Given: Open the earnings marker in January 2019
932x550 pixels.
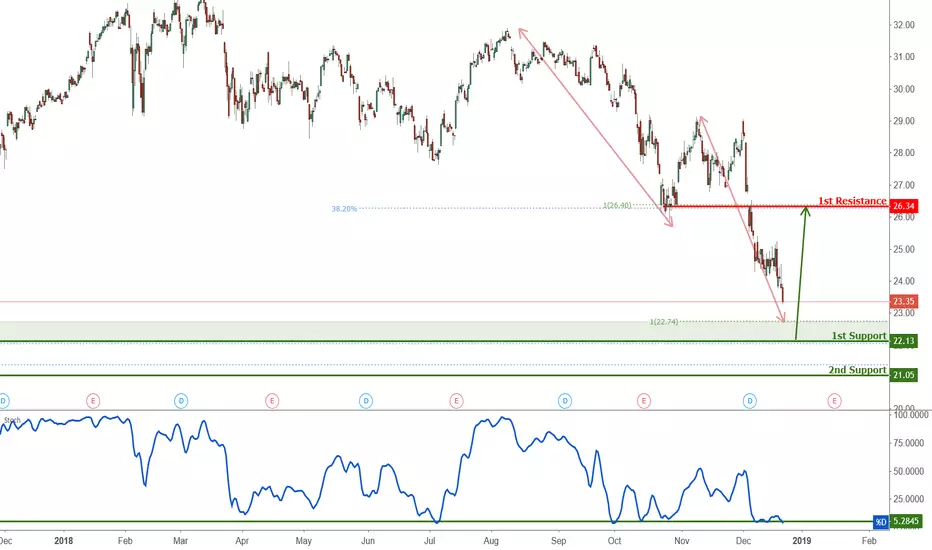Looking at the screenshot, I should click(835, 401).
